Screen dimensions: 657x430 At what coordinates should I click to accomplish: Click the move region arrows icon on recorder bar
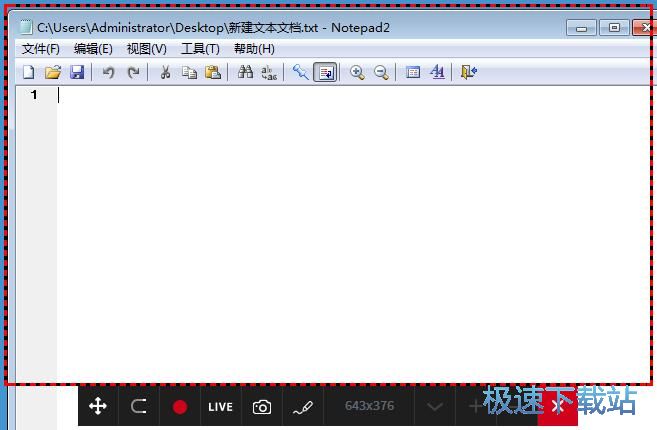pos(98,406)
